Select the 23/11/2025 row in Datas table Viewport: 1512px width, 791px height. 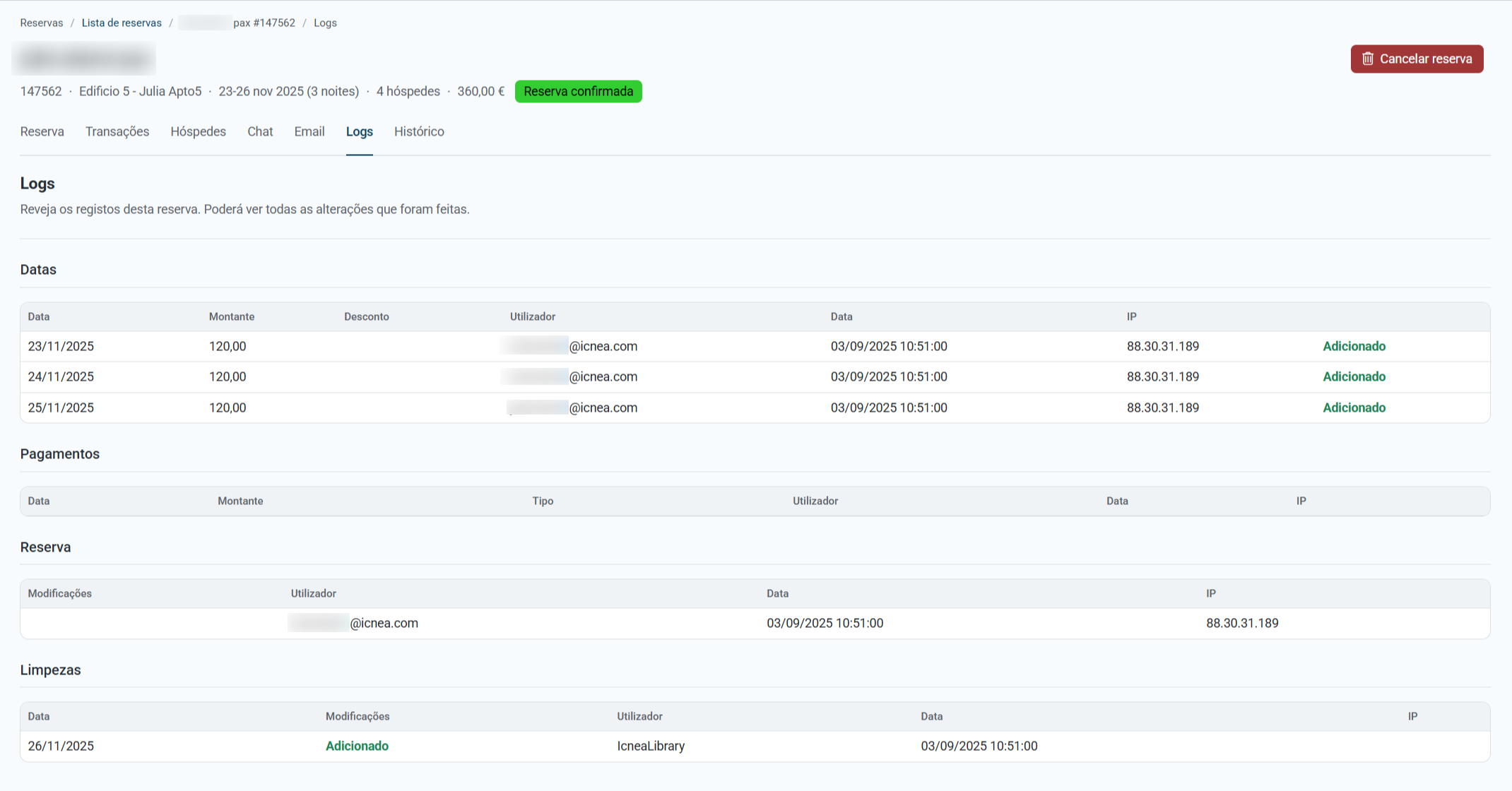61,346
